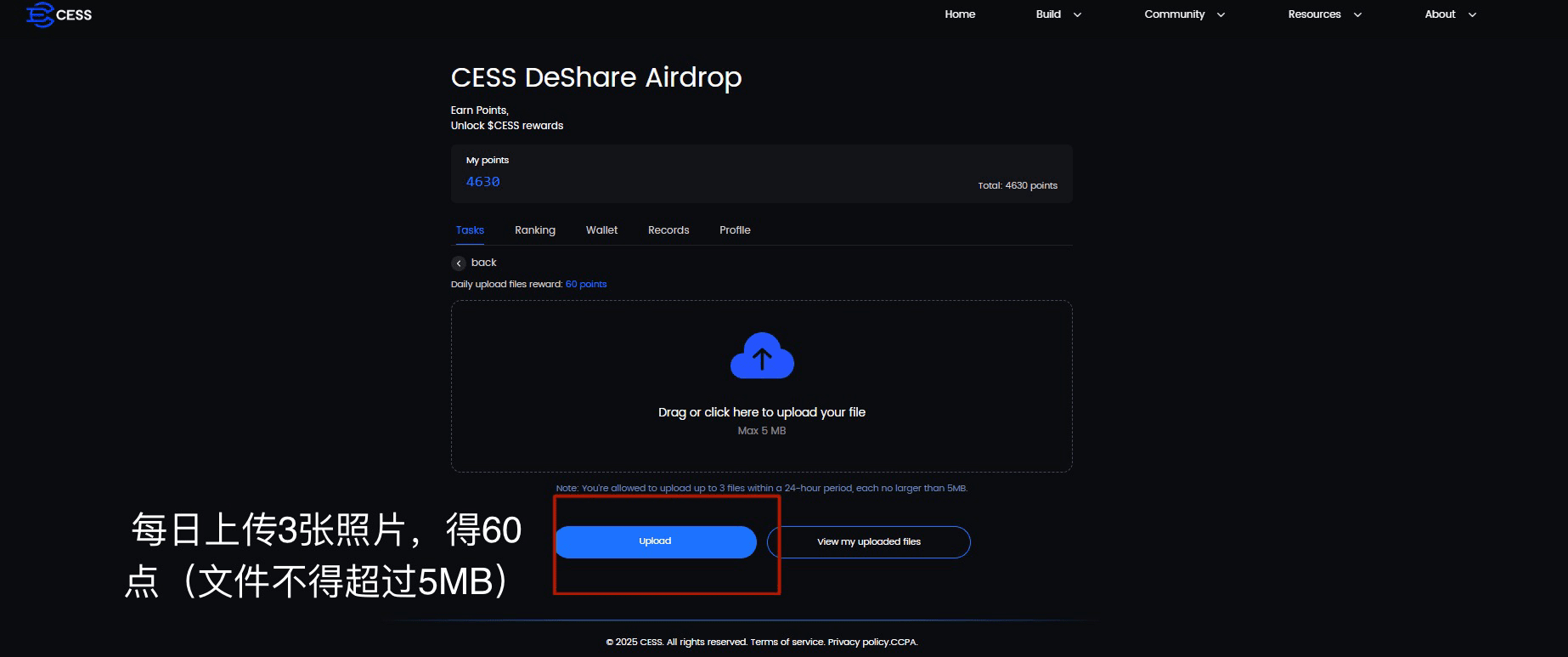Click the Max 5 MB label
The height and width of the screenshot is (657, 1568).
tap(762, 431)
